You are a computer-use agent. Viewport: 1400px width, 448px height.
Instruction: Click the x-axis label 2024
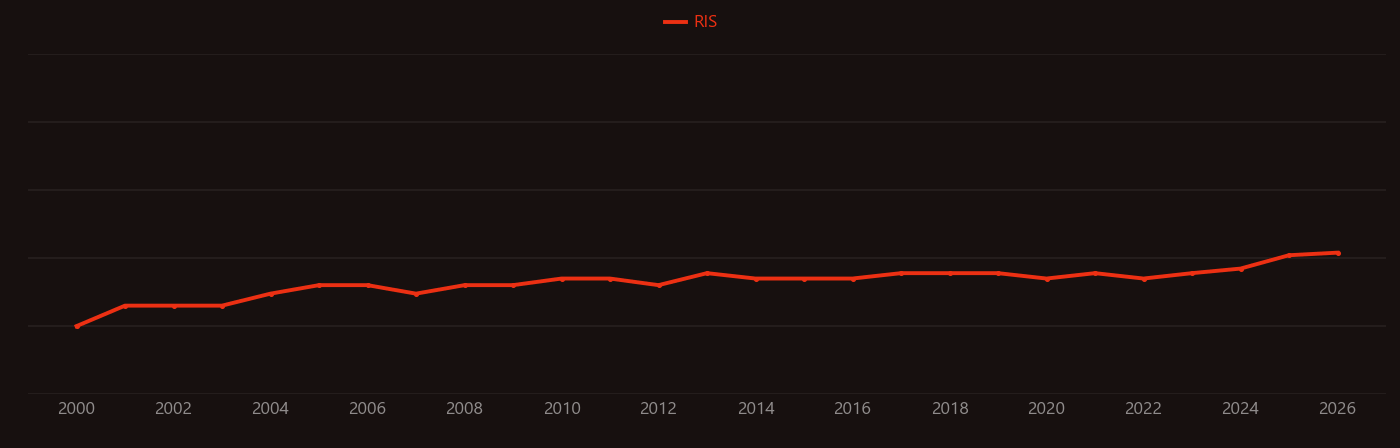click(x=1241, y=409)
